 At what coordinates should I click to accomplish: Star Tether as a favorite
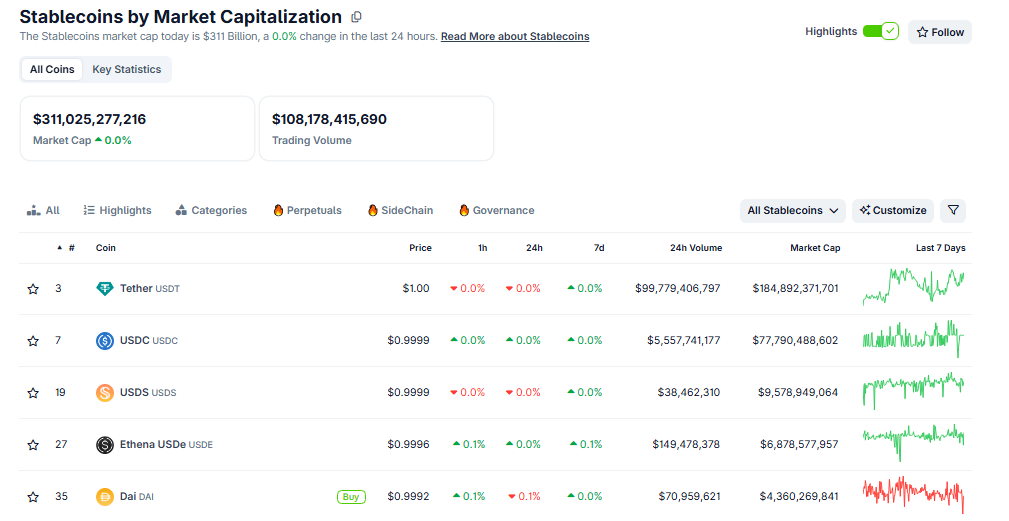tap(33, 289)
